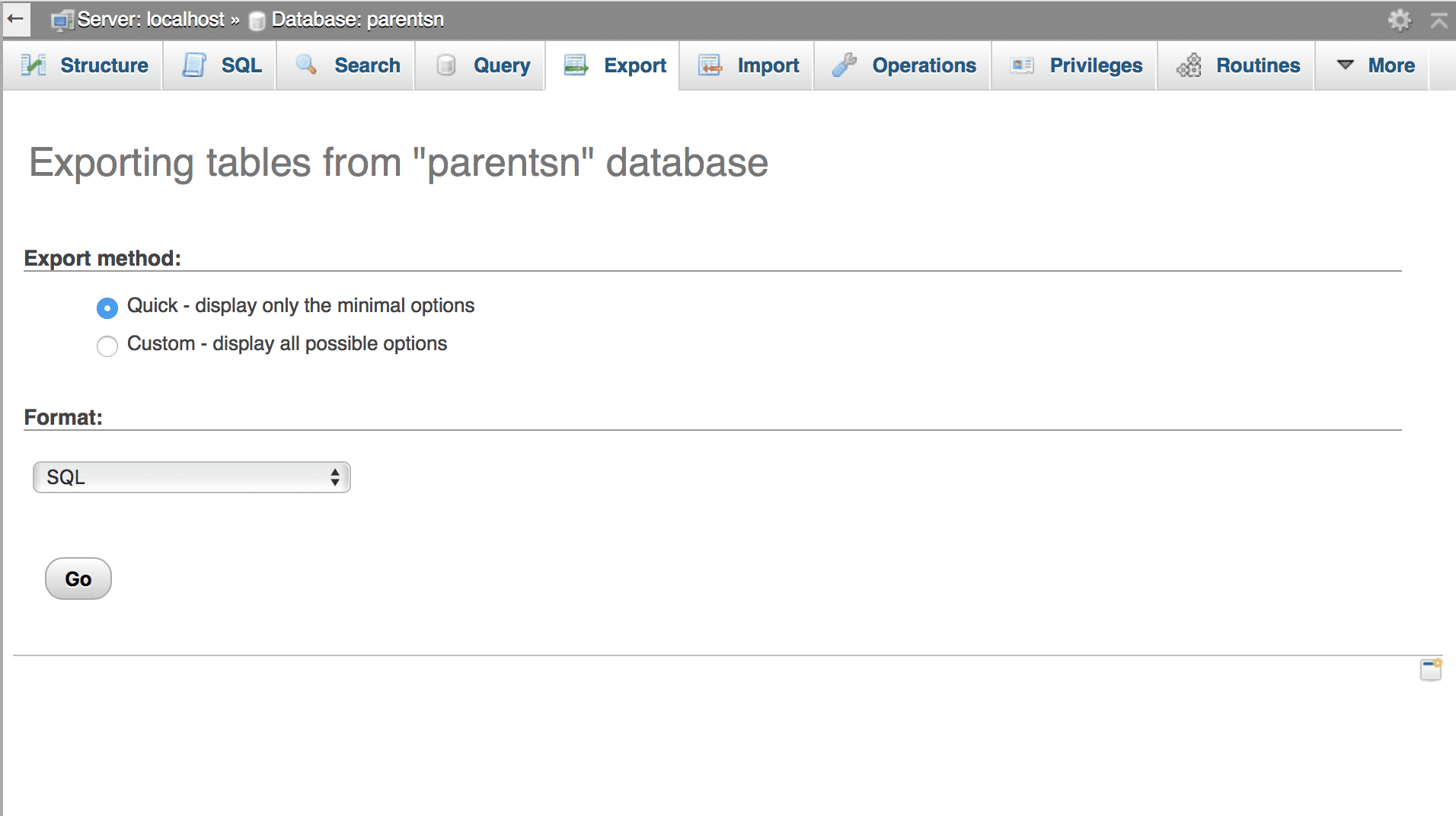Switch to the SQL tab
This screenshot has width=1456, height=816.
[x=219, y=65]
